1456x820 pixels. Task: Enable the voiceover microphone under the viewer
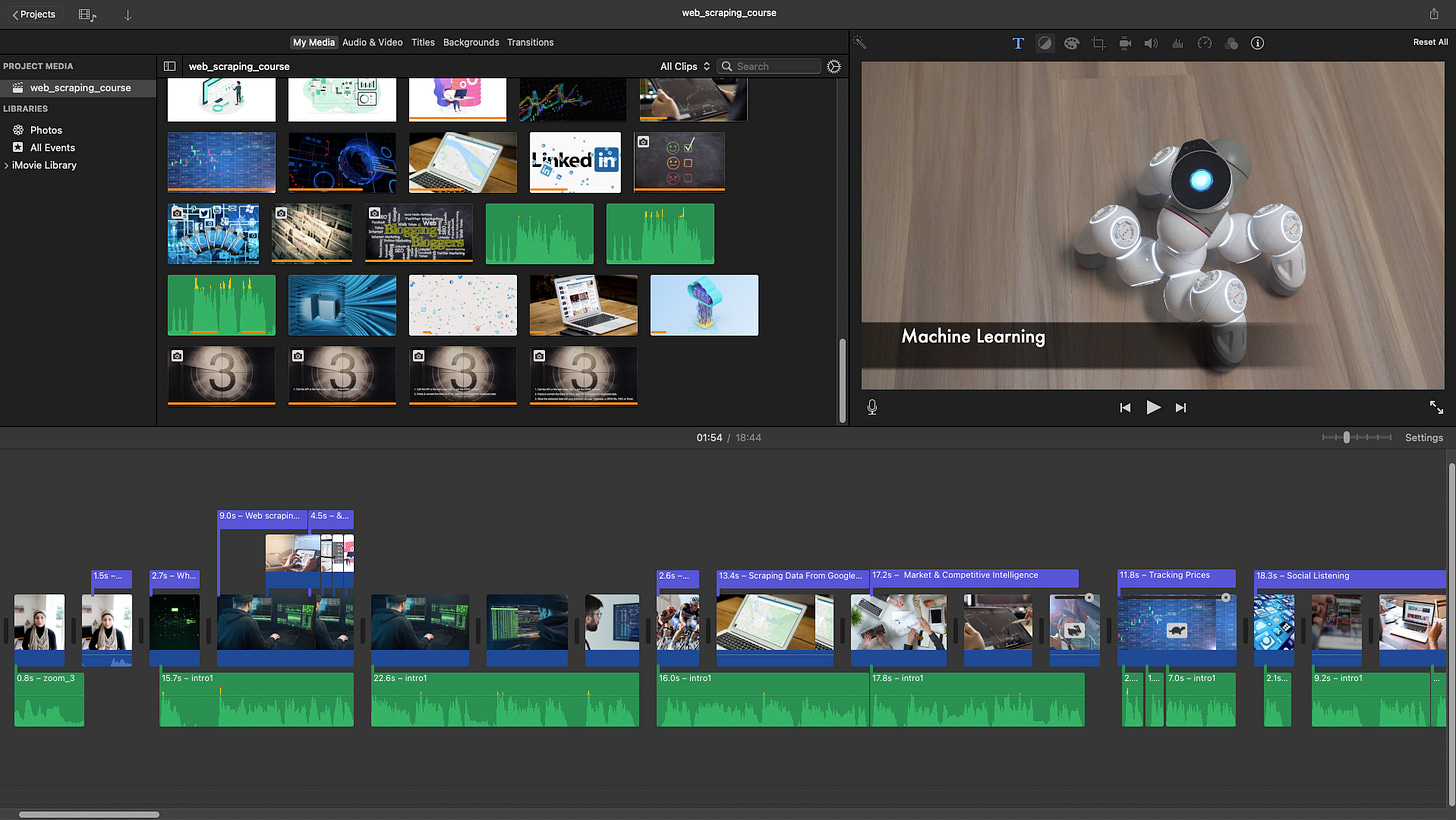(871, 407)
